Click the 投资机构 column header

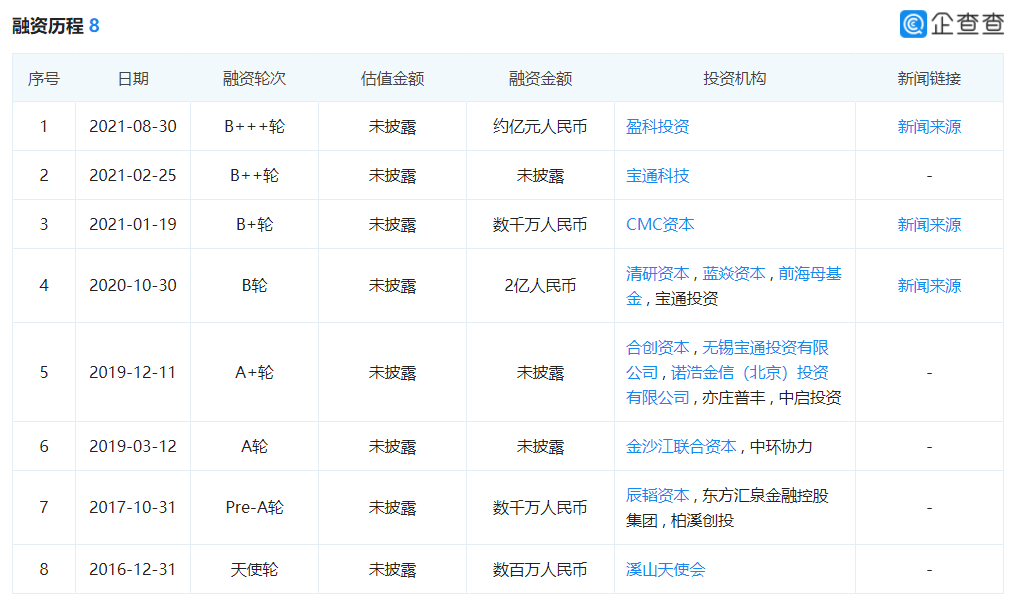(735, 78)
